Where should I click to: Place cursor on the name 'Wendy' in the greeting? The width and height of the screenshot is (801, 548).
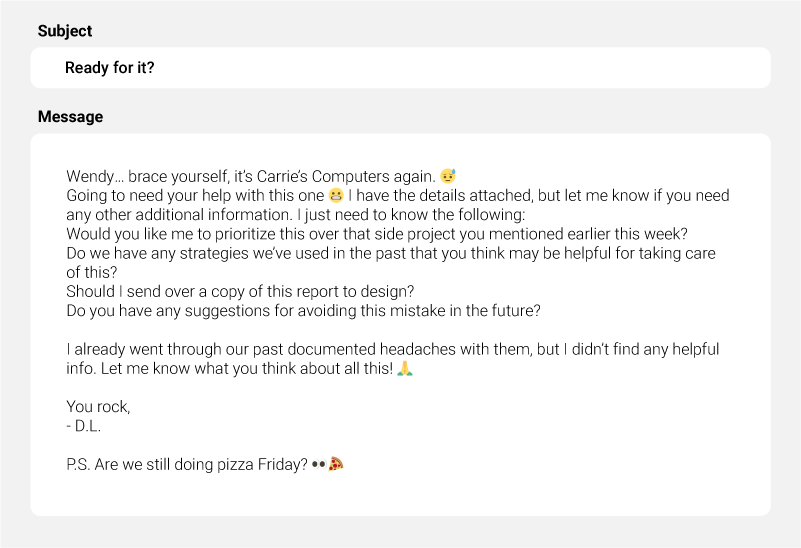(x=88, y=176)
